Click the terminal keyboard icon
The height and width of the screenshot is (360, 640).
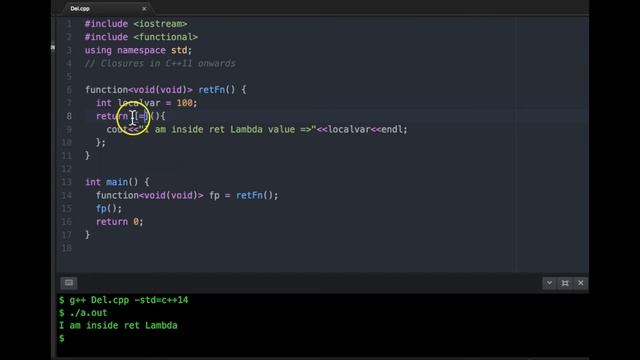point(69,282)
